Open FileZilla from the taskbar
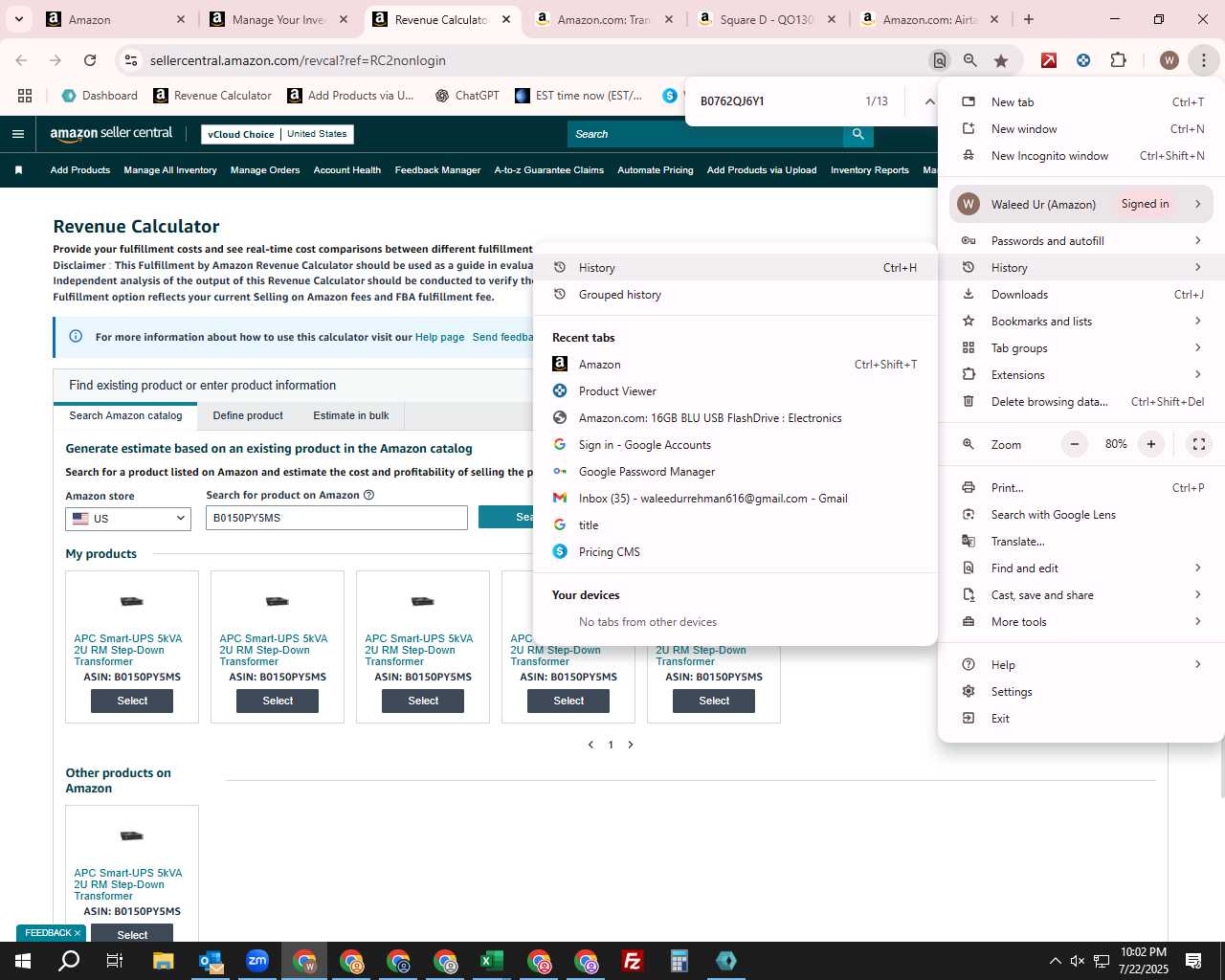Image resolution: width=1225 pixels, height=980 pixels. coord(633,961)
